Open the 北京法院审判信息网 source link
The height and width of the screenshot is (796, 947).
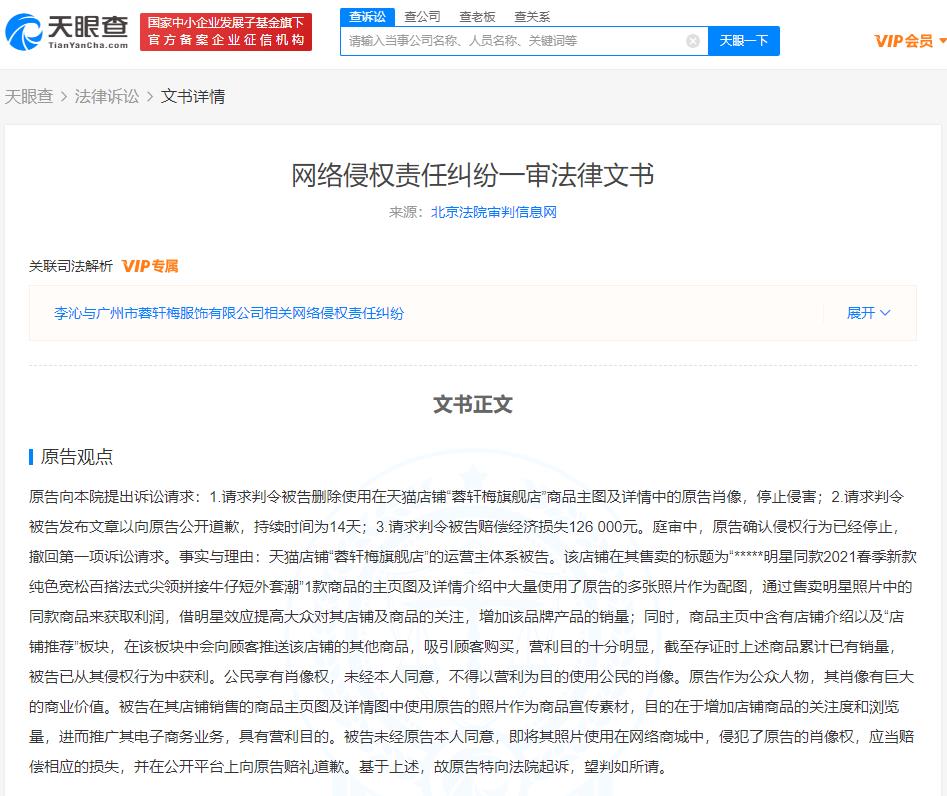click(493, 213)
